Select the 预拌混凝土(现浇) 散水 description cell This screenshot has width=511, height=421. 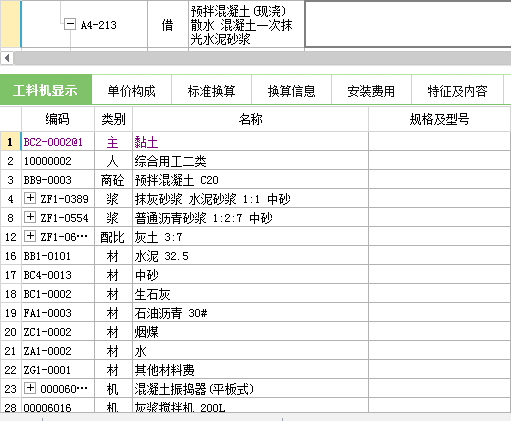pos(246,25)
